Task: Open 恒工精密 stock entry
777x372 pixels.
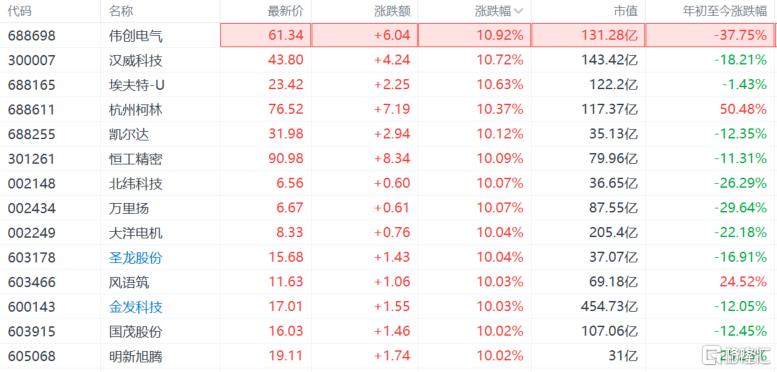Action: click(x=136, y=159)
